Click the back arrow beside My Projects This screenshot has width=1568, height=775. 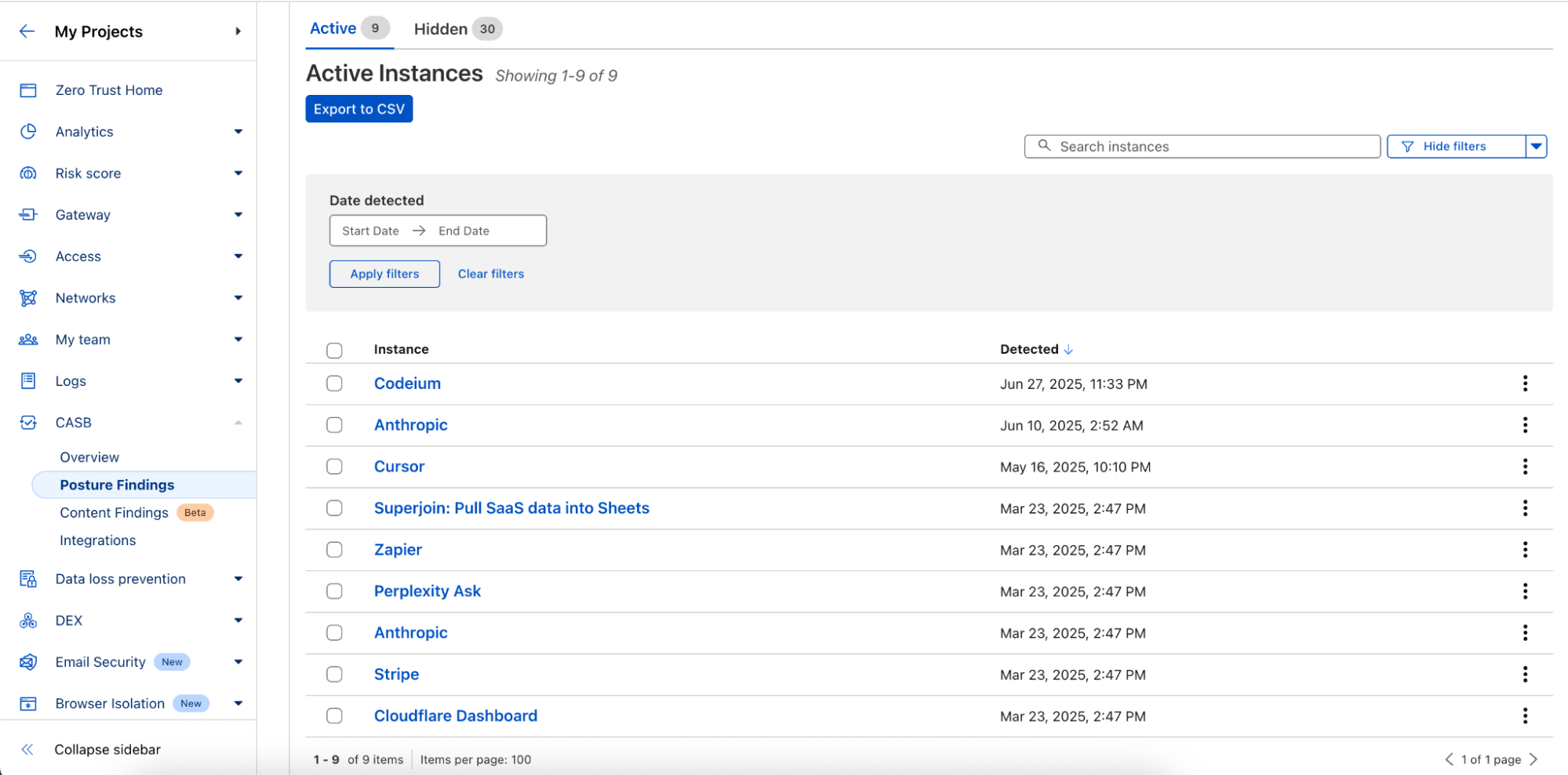click(27, 31)
